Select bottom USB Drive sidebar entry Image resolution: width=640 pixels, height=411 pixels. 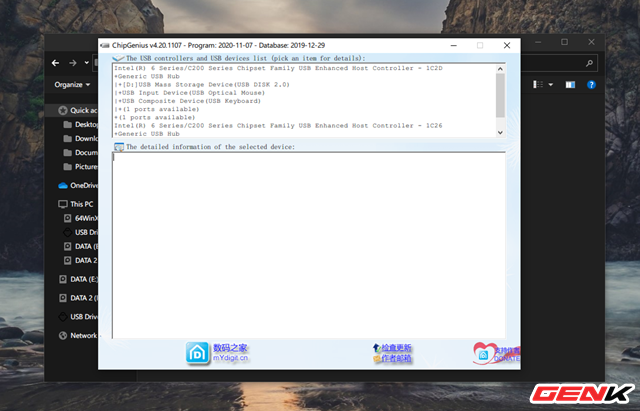pos(78,317)
